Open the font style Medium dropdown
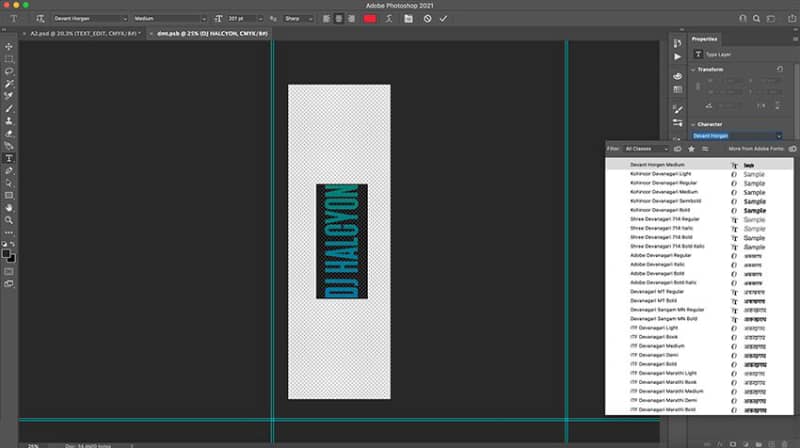Screen dimensions: 800x448 coord(170,19)
